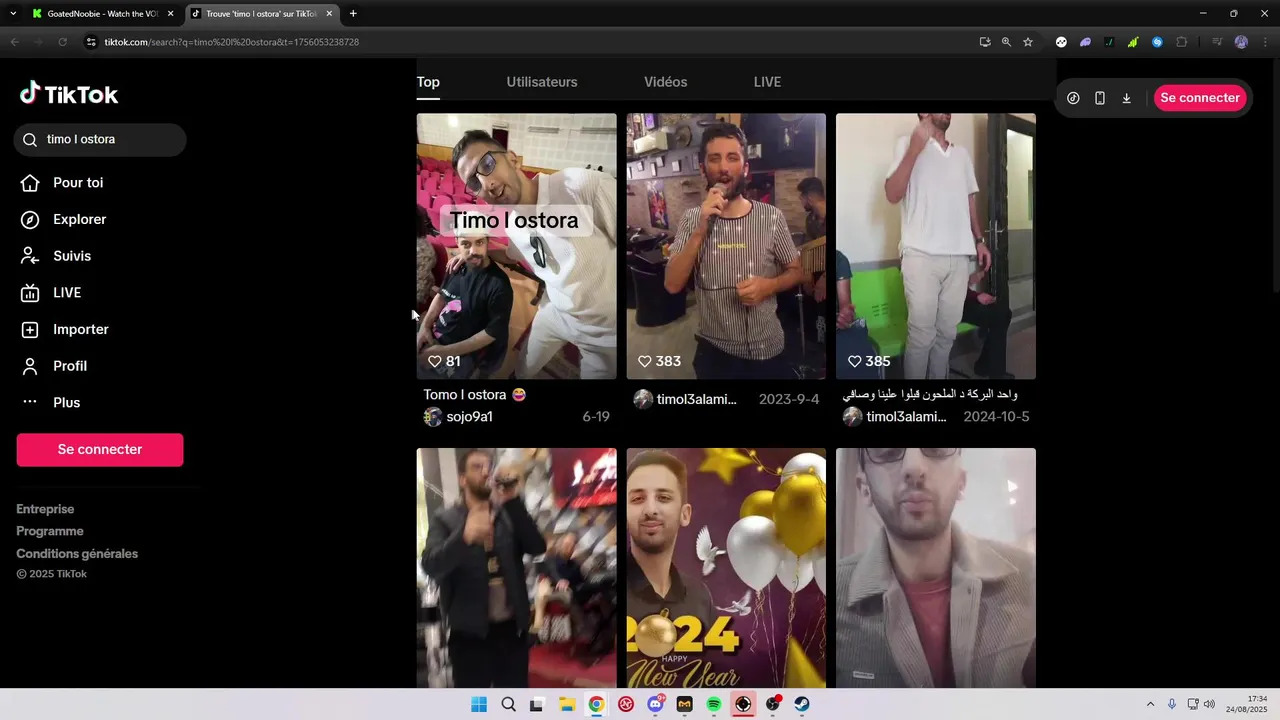Open the media controls icon
Image resolution: width=1280 pixels, height=720 pixels.
point(1217,42)
